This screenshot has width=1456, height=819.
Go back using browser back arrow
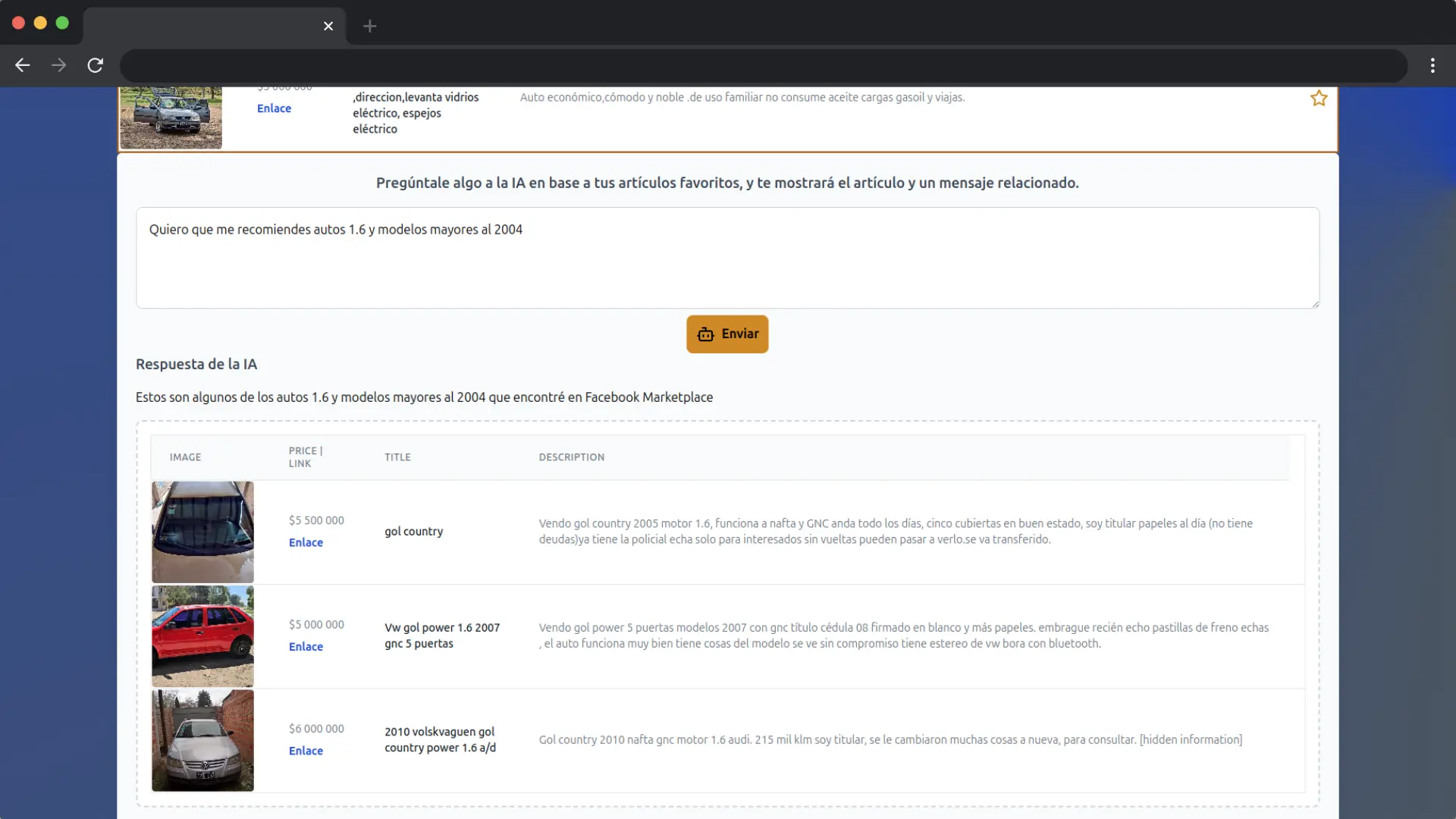23,65
